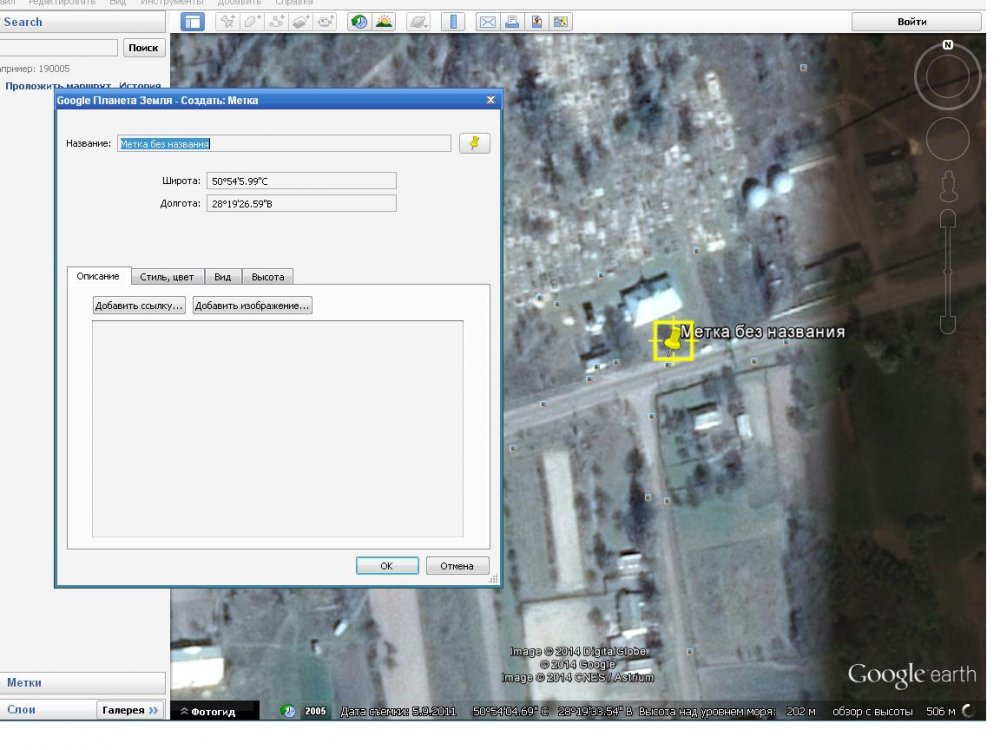The height and width of the screenshot is (750, 1000).
Task: Click Добавить ссылку button
Action: point(139,305)
